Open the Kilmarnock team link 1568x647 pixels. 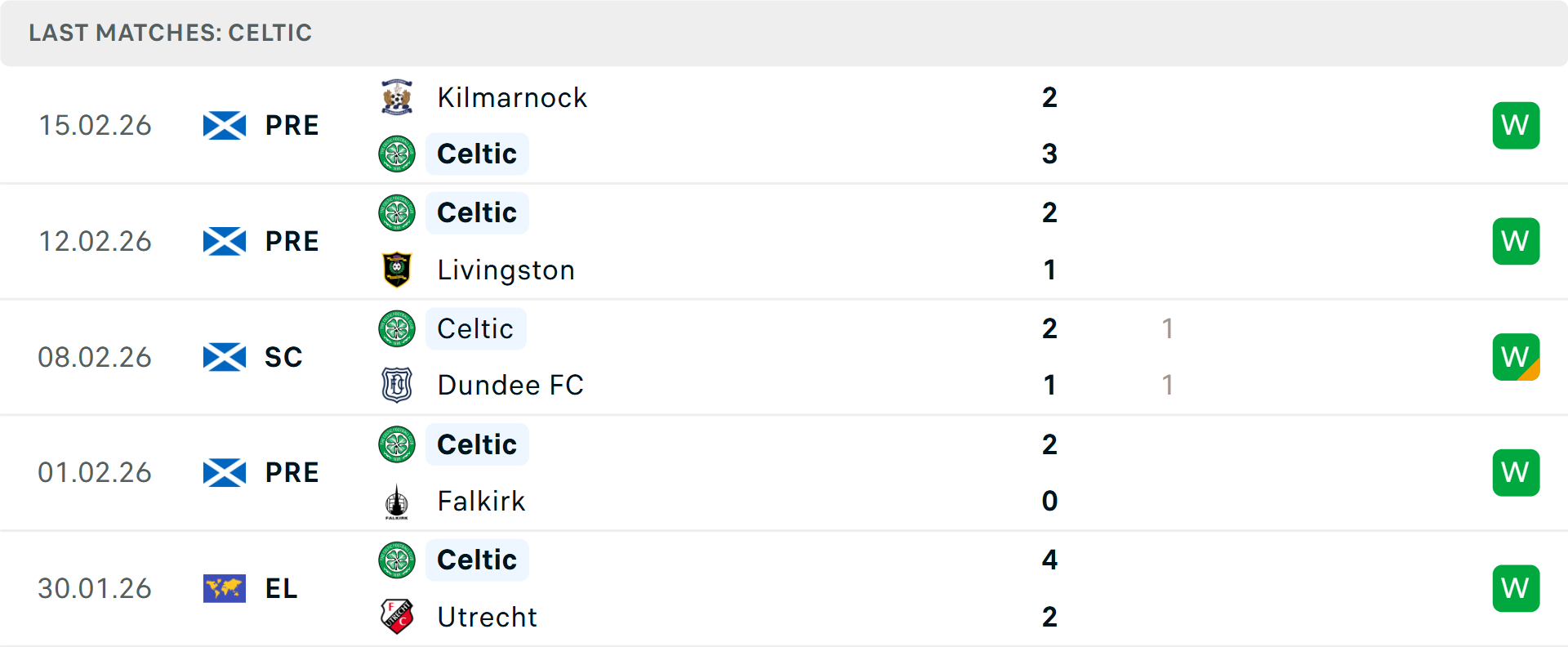pos(512,97)
